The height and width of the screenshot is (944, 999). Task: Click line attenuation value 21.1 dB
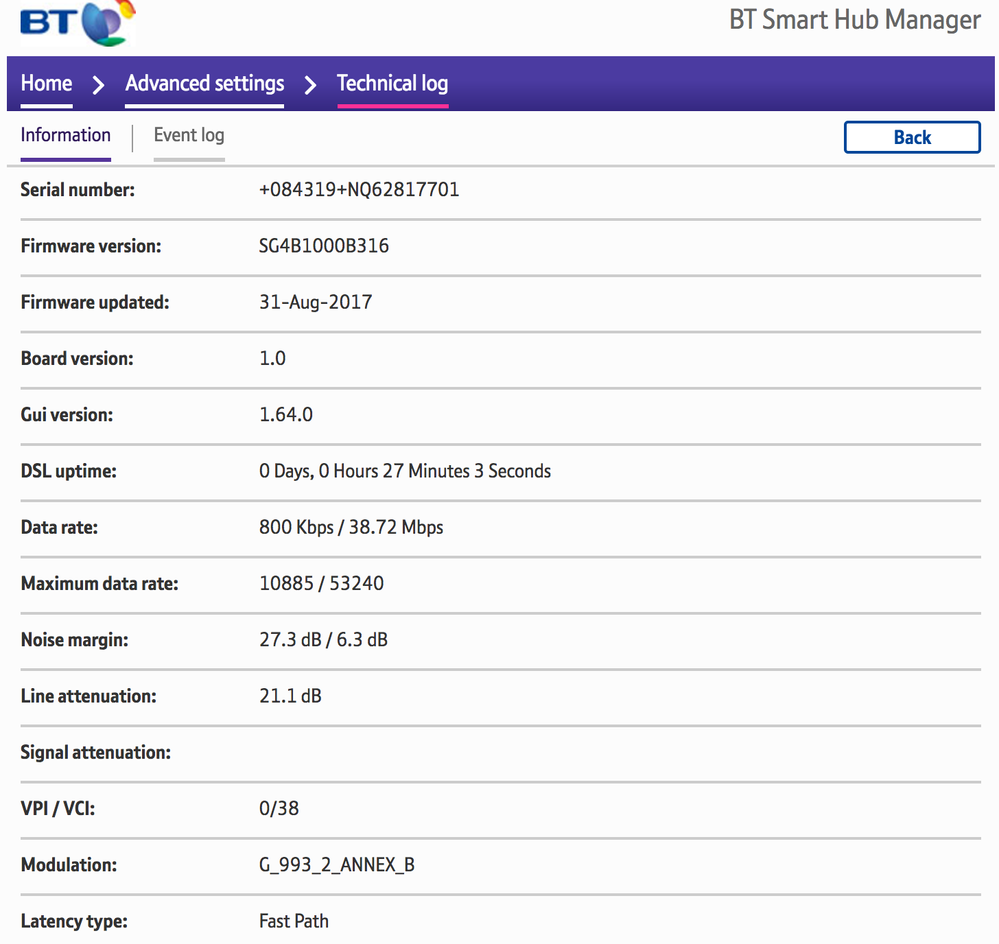[x=290, y=696]
